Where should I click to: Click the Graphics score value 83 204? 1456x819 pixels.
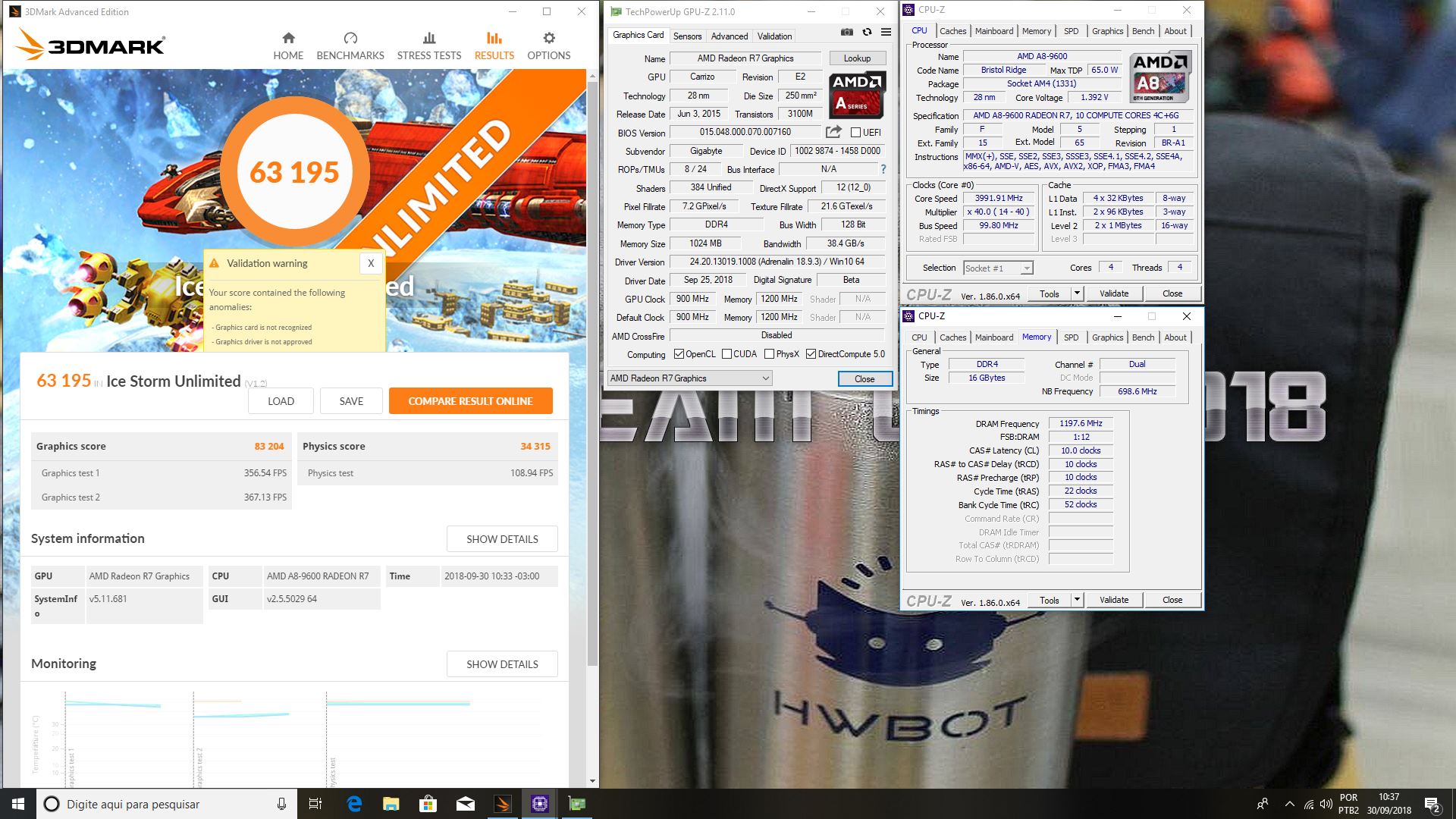pyautogui.click(x=269, y=446)
